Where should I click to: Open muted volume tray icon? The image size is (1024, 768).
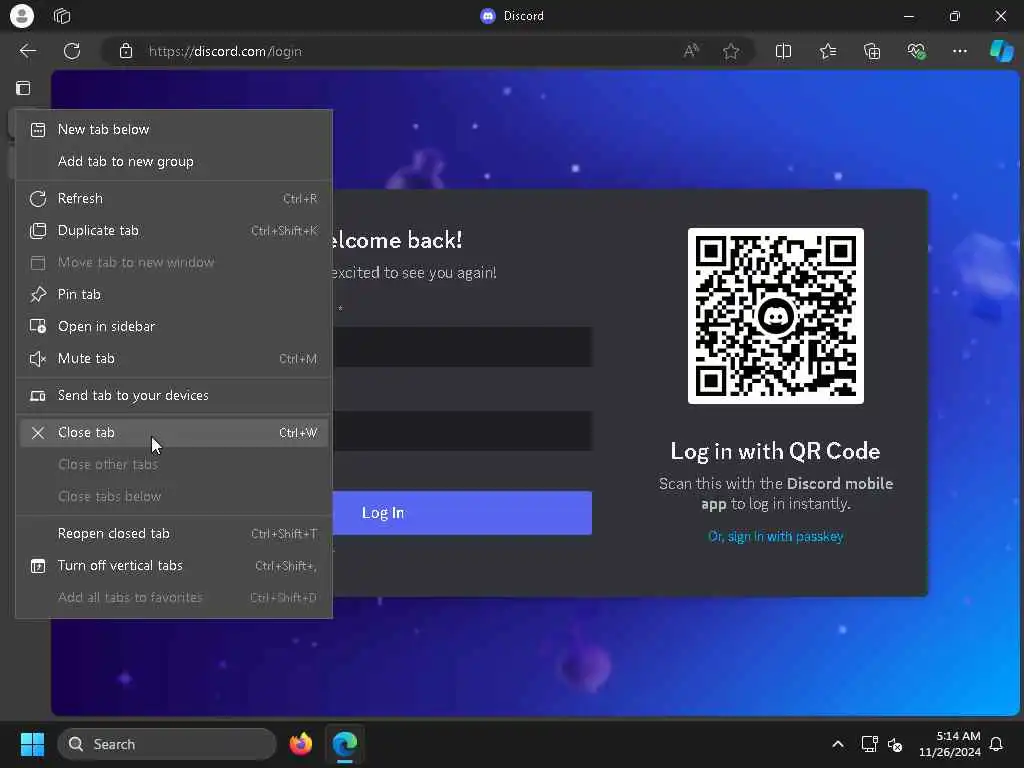pyautogui.click(x=895, y=744)
